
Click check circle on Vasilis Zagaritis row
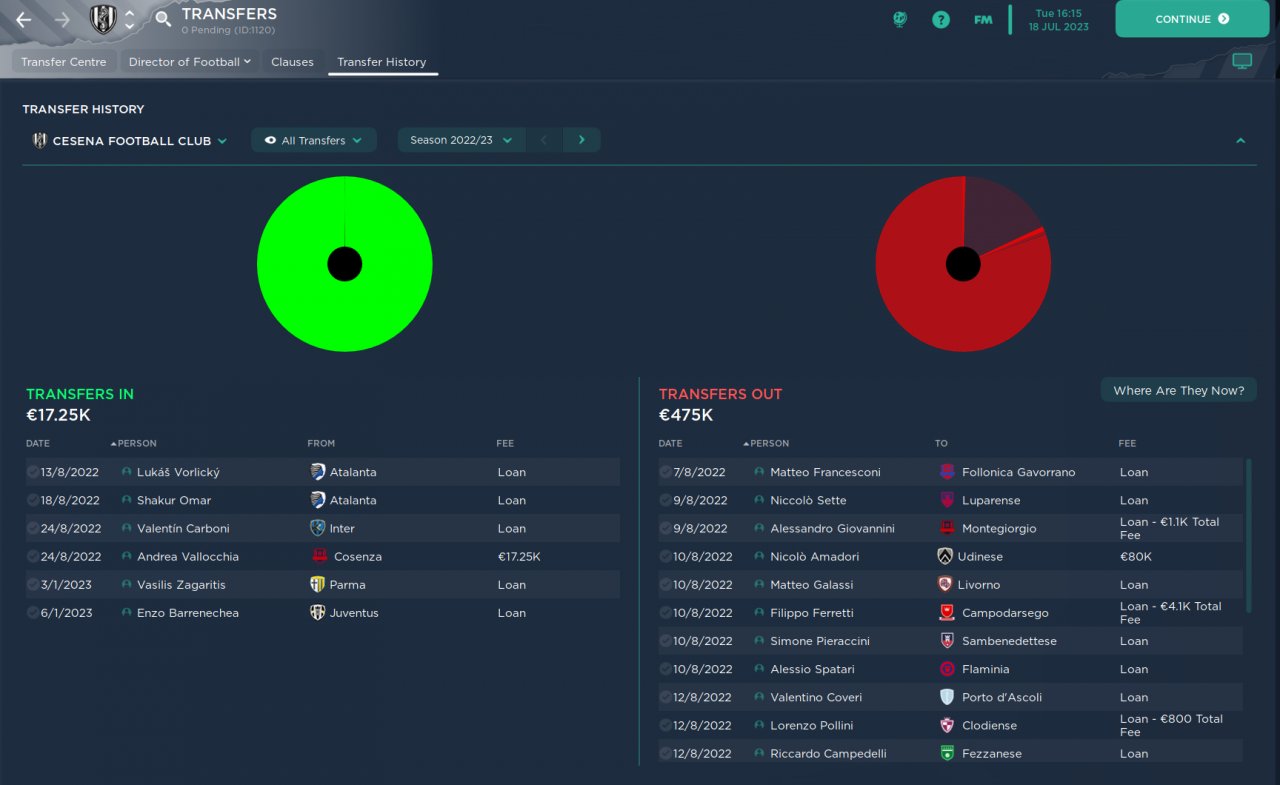click(x=33, y=584)
